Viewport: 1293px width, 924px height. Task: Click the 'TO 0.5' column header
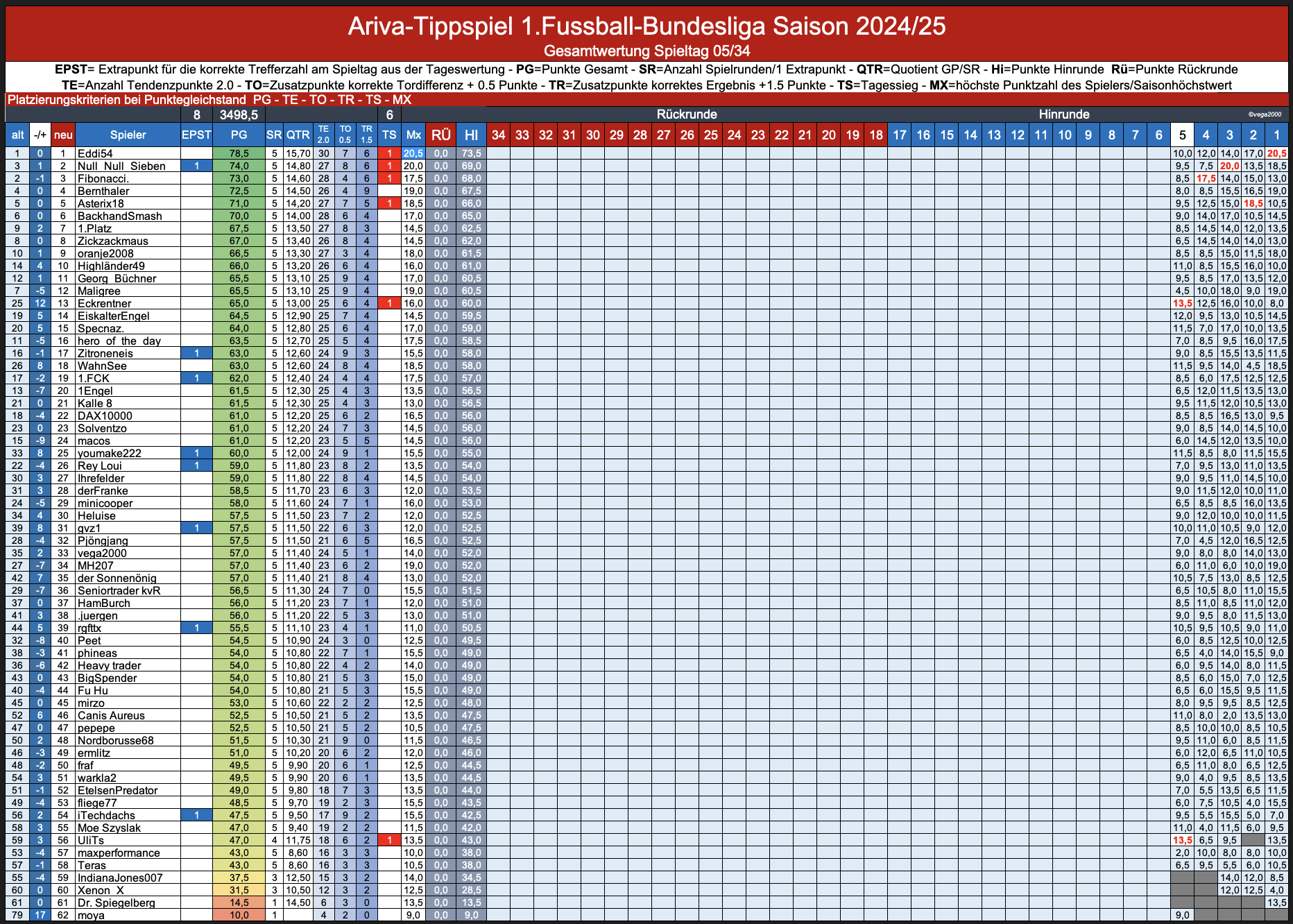point(345,135)
